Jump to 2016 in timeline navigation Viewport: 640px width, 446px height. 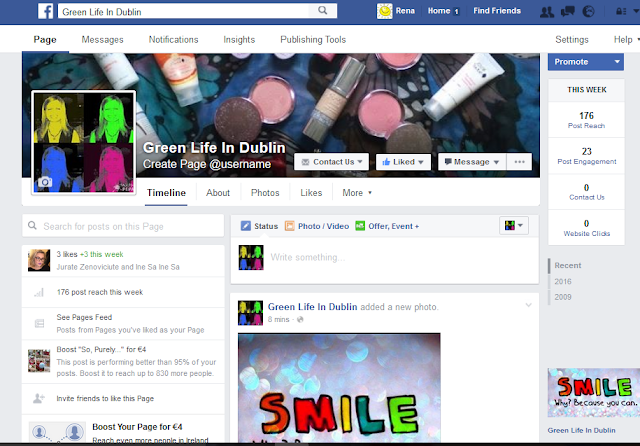click(x=563, y=282)
